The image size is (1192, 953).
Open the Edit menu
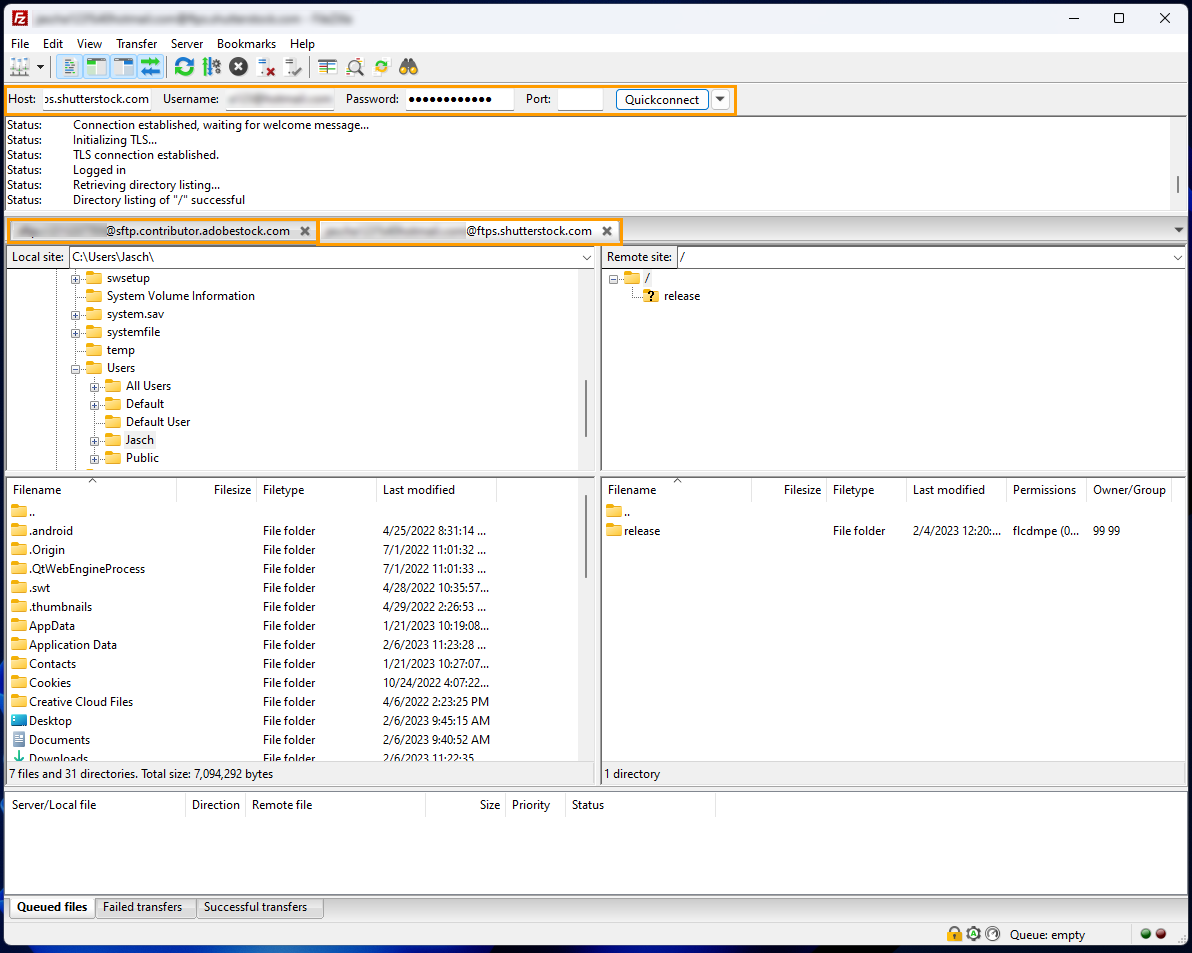click(x=52, y=43)
